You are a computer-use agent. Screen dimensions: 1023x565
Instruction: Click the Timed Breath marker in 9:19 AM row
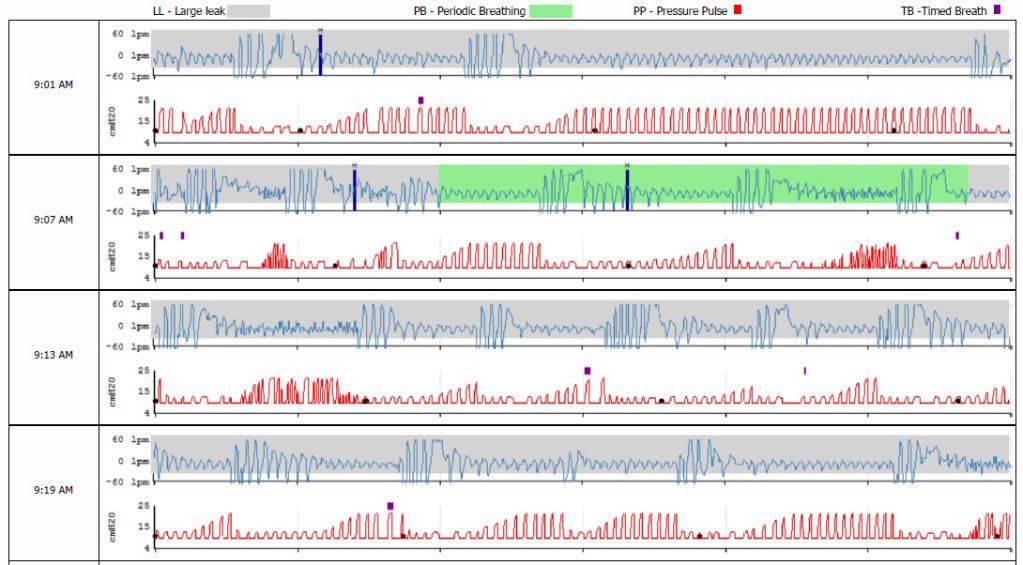pyautogui.click(x=390, y=506)
